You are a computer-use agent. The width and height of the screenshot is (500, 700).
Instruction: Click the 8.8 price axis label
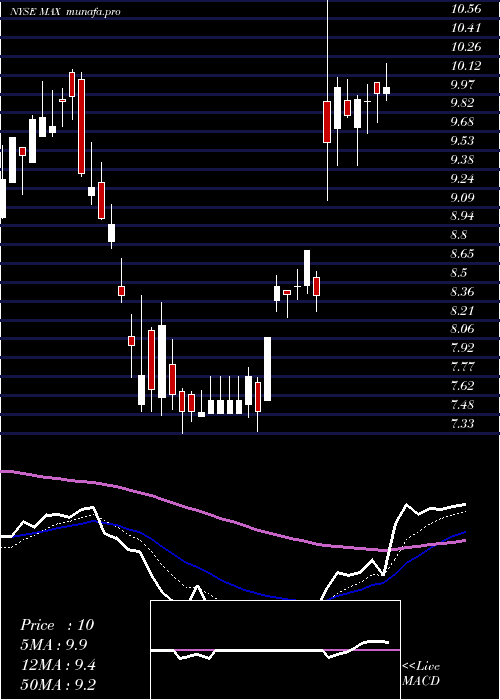[459, 235]
